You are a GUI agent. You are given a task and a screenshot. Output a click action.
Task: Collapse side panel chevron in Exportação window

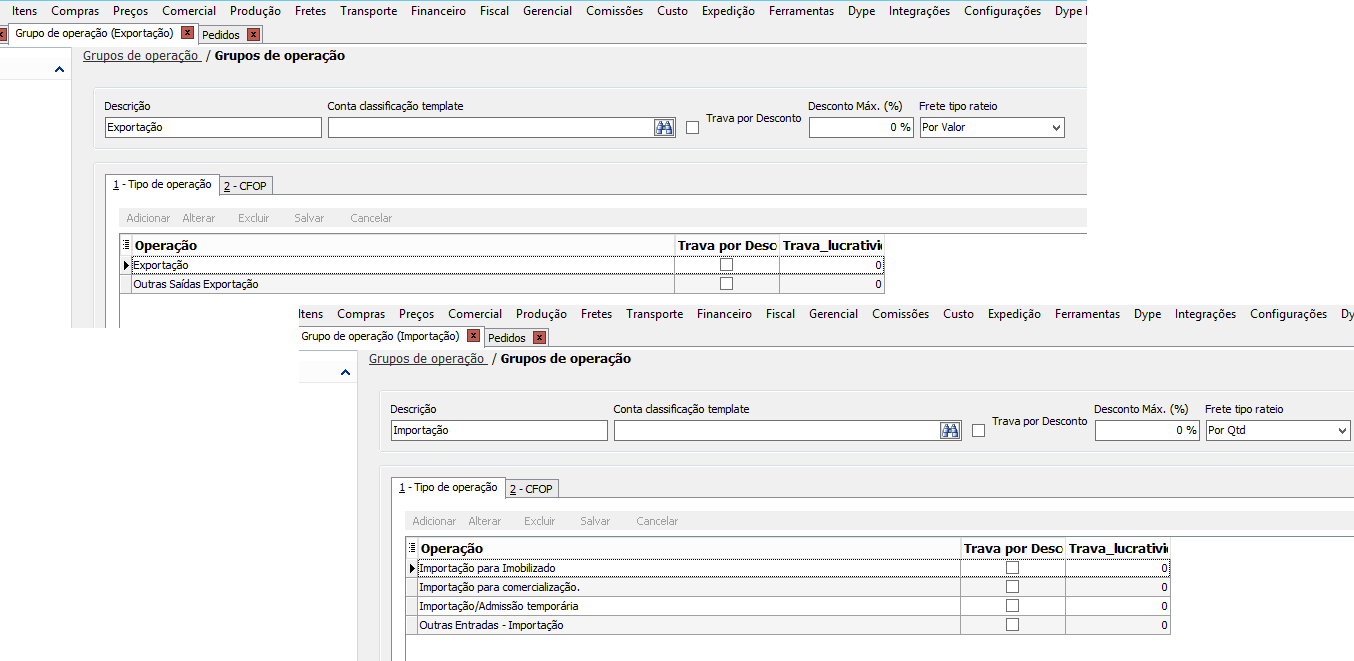pyautogui.click(x=59, y=70)
